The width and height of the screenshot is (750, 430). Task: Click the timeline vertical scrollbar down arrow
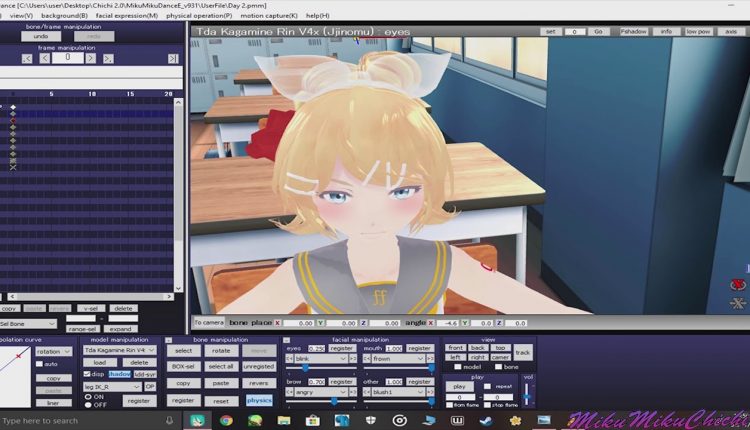(x=178, y=288)
